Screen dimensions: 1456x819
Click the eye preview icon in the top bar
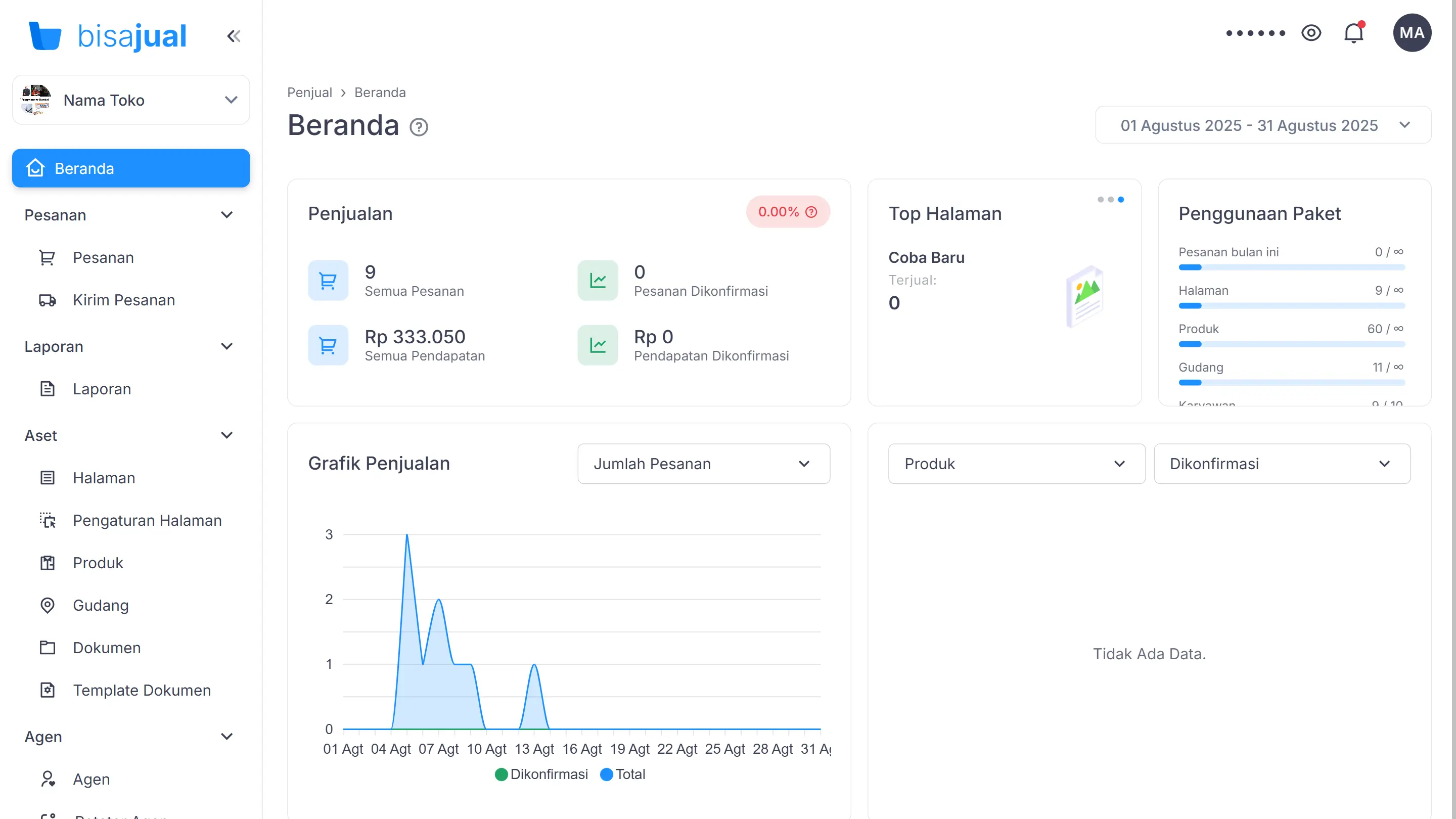(1312, 33)
